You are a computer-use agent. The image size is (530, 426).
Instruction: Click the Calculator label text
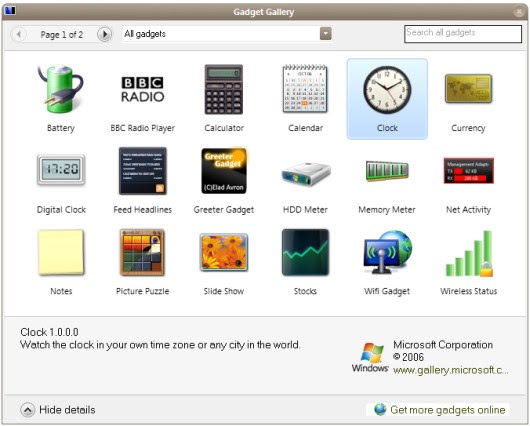(224, 128)
